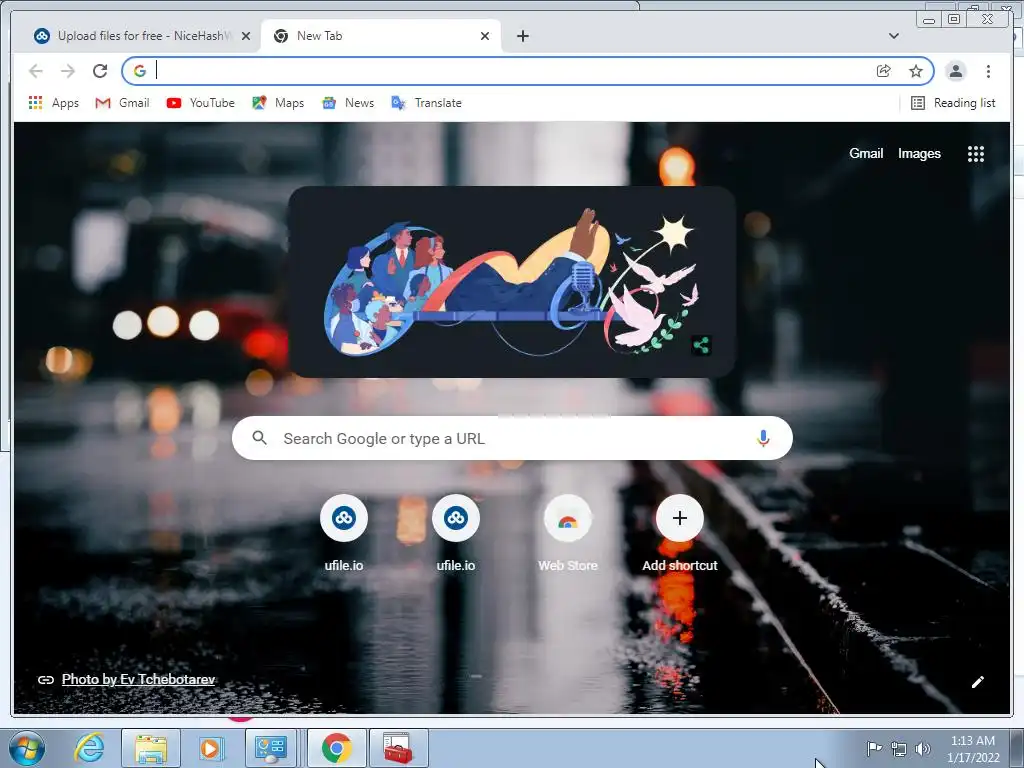This screenshot has width=1024, height=768.
Task: Open the taskbar clock showing 1:13 AM
Action: click(973, 749)
